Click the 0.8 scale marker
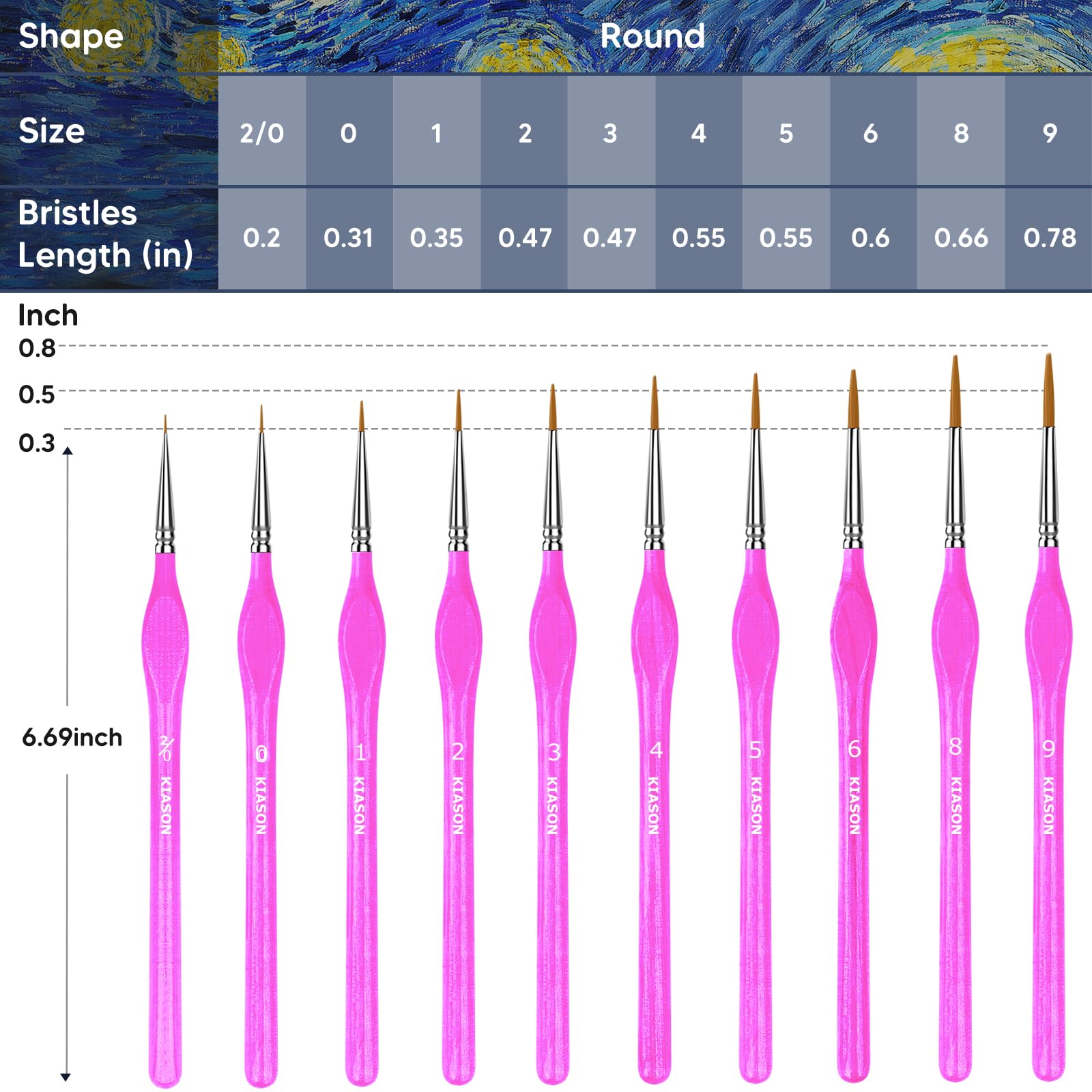1092x1092 pixels. pos(37,348)
